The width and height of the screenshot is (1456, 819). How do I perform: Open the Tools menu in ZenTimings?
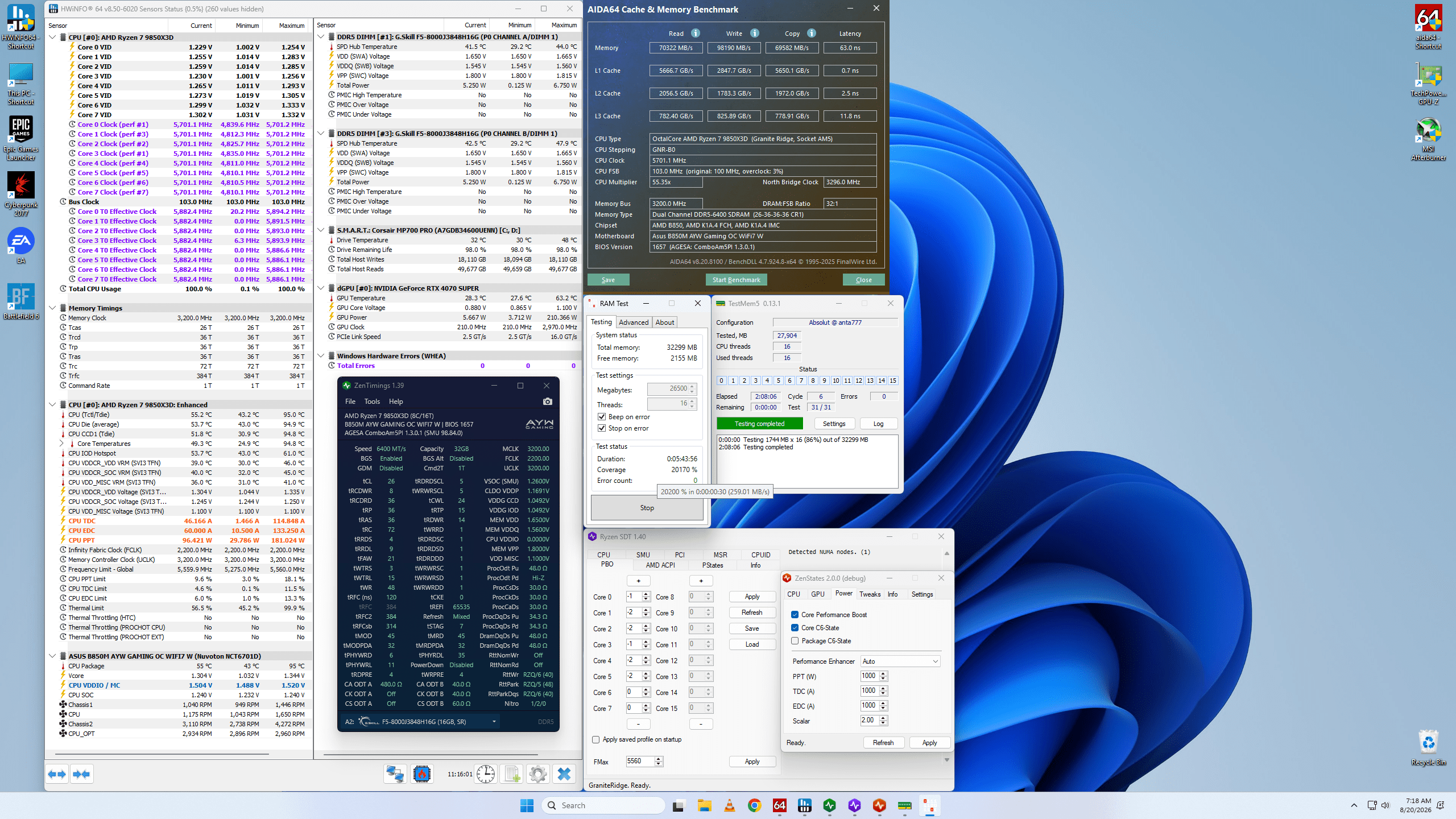coord(372,402)
